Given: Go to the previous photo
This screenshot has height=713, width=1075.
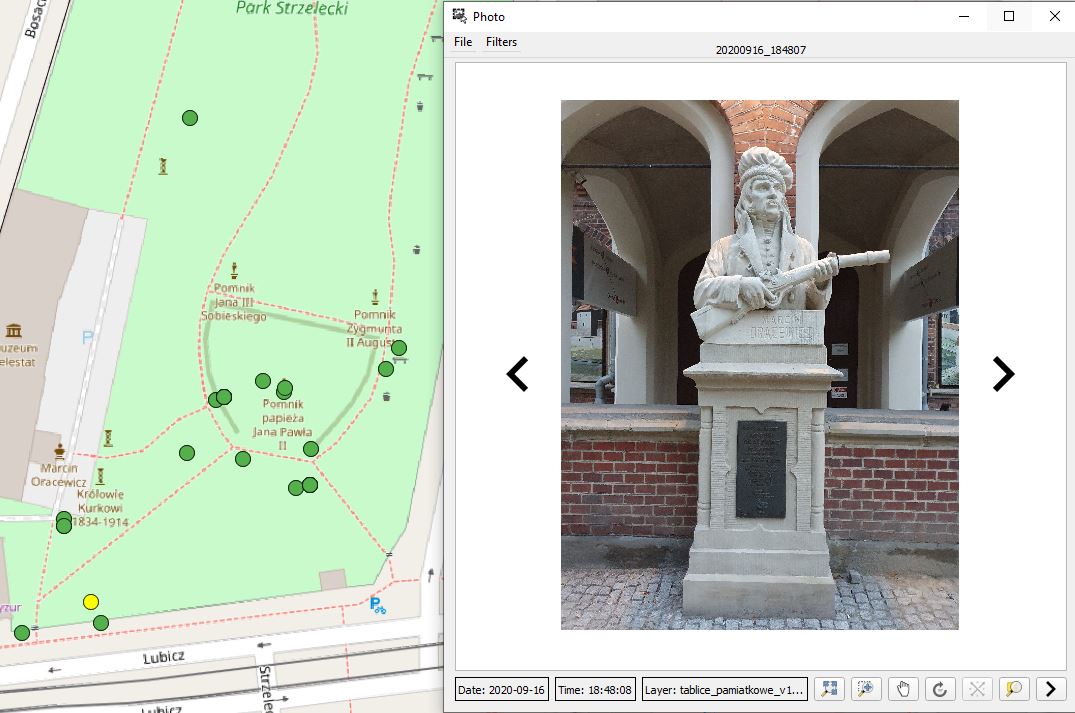Looking at the screenshot, I should (517, 374).
